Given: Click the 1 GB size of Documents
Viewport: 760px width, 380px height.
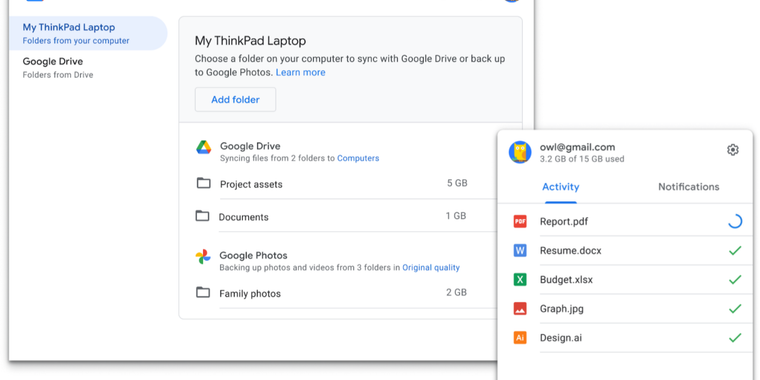Looking at the screenshot, I should (456, 216).
